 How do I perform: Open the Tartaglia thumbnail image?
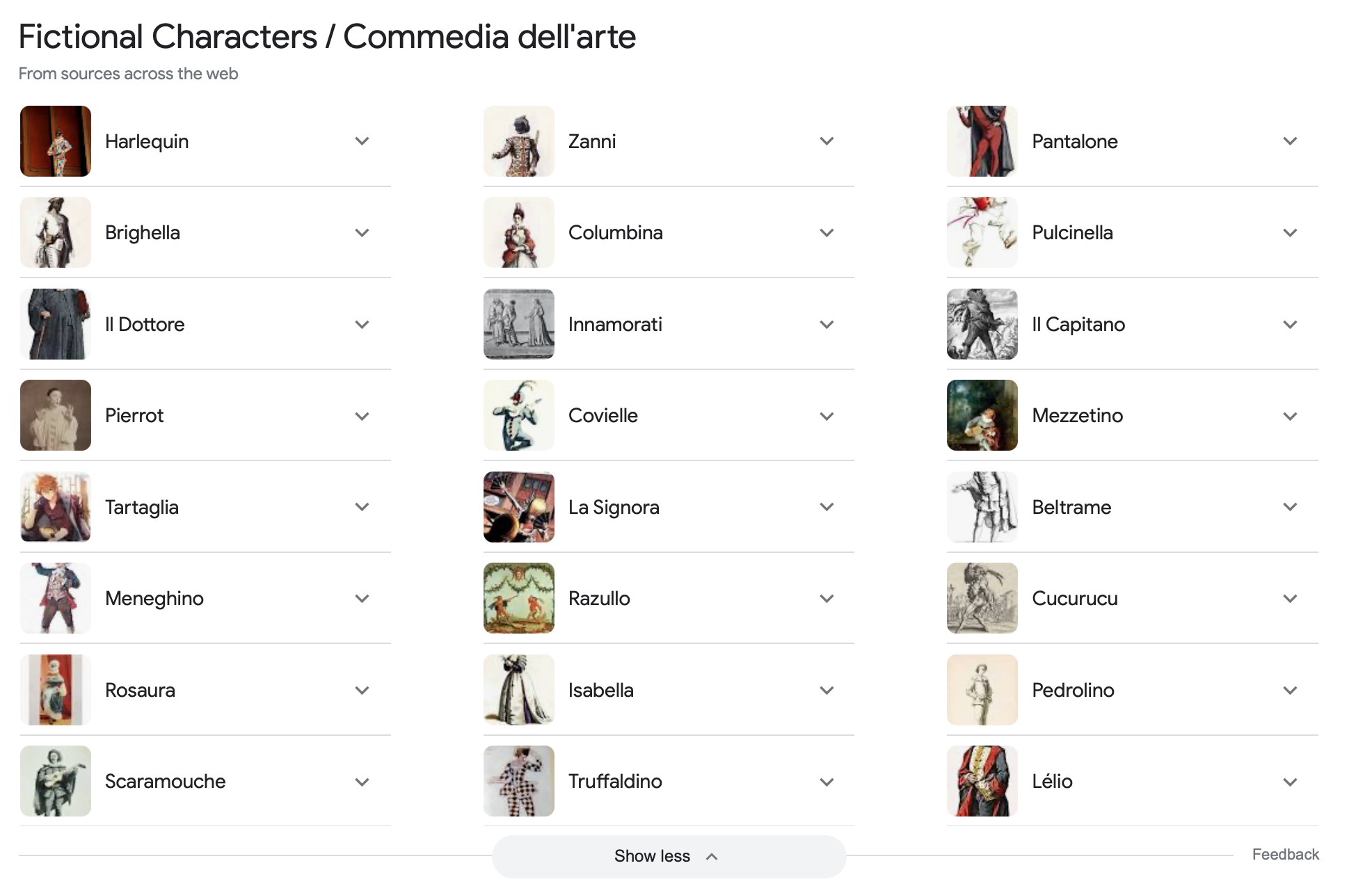(x=56, y=507)
